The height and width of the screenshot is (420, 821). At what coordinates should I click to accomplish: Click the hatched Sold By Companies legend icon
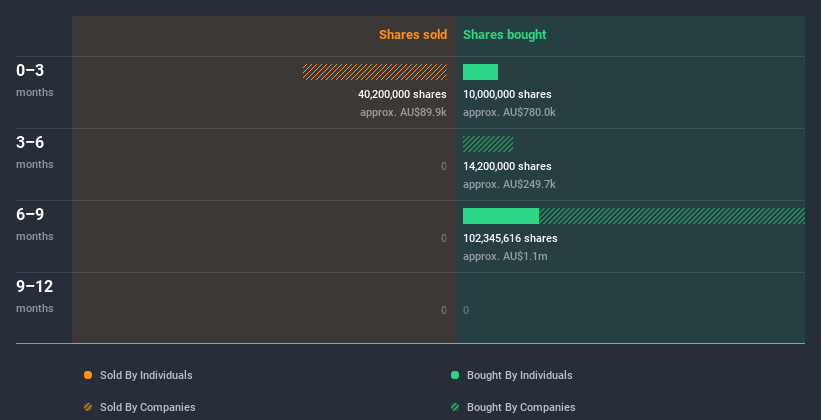point(88,407)
